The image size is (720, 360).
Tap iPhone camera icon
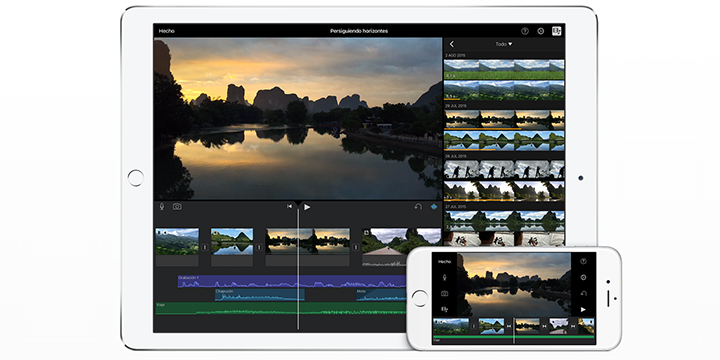click(x=444, y=293)
